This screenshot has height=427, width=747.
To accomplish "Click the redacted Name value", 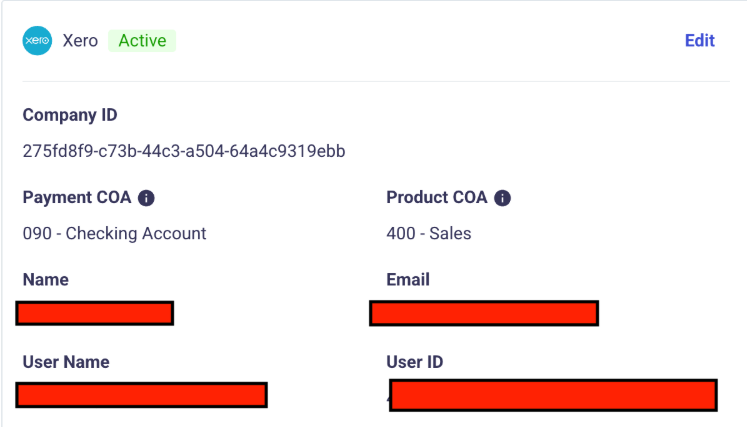I will (x=95, y=313).
